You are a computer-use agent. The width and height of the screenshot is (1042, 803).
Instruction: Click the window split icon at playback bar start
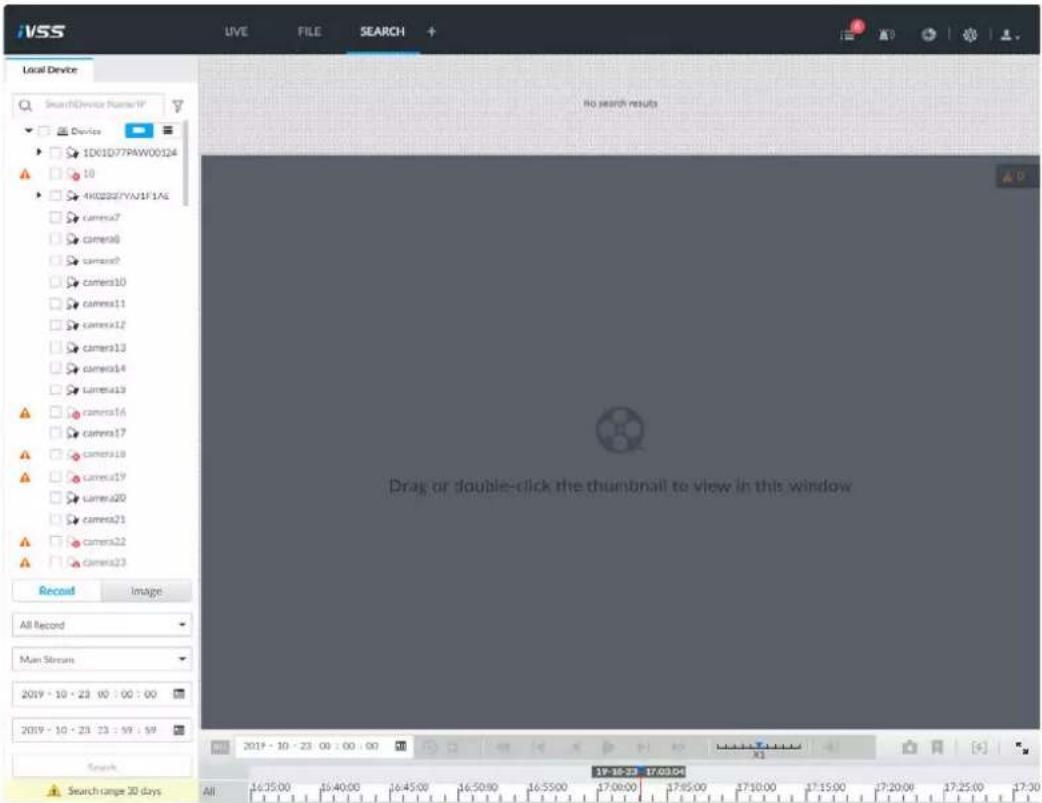(220, 747)
